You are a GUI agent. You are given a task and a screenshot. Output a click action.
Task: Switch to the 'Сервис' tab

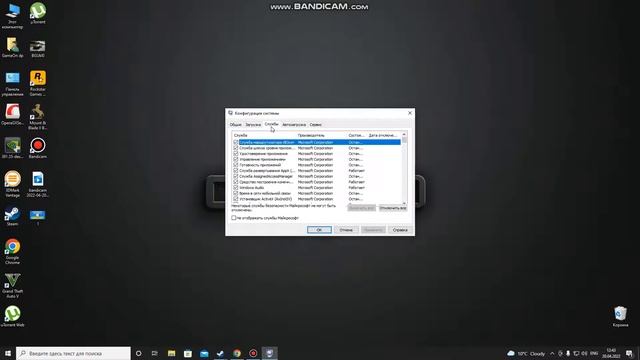pyautogui.click(x=316, y=124)
